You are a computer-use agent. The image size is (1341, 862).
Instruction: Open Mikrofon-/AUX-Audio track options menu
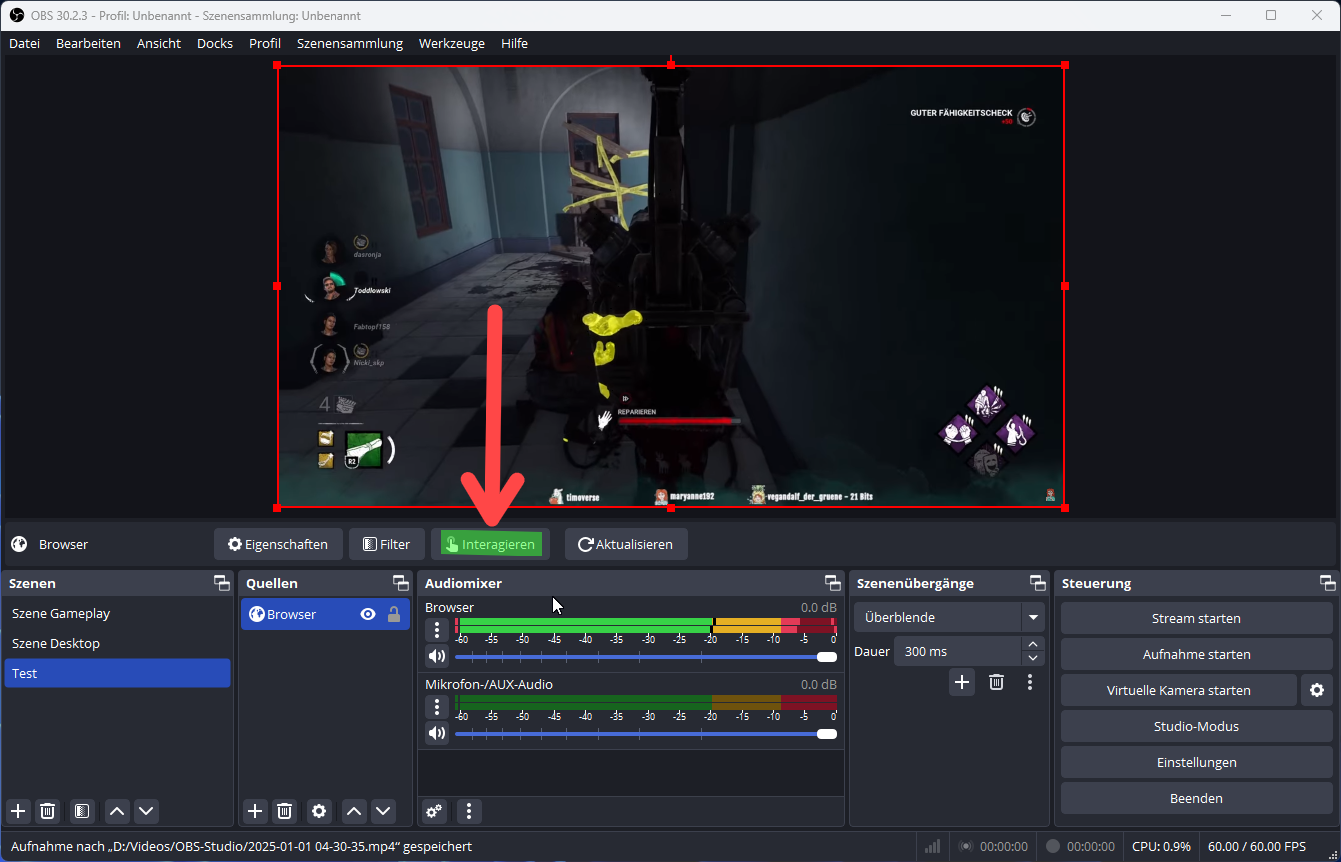[x=437, y=707]
